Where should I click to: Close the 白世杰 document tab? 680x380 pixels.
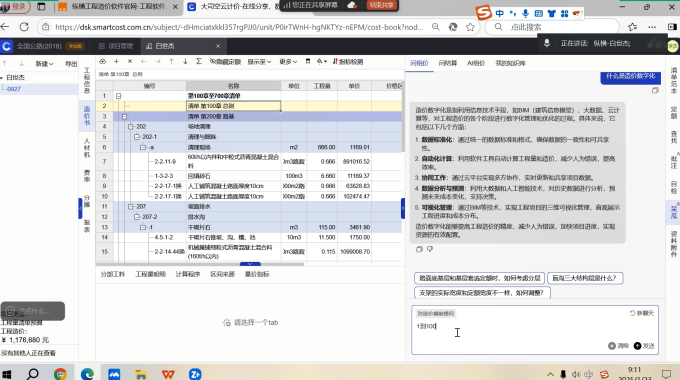tap(218, 46)
